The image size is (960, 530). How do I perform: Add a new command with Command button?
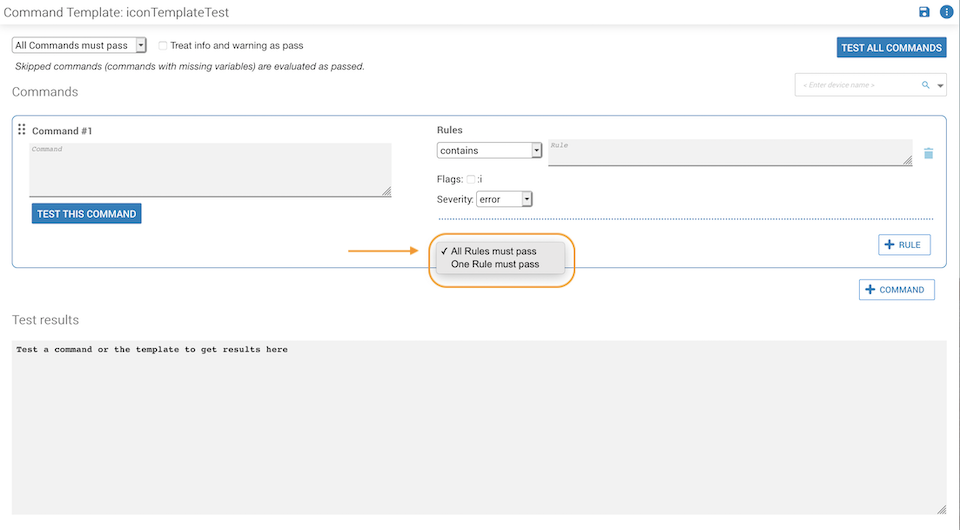[896, 290]
